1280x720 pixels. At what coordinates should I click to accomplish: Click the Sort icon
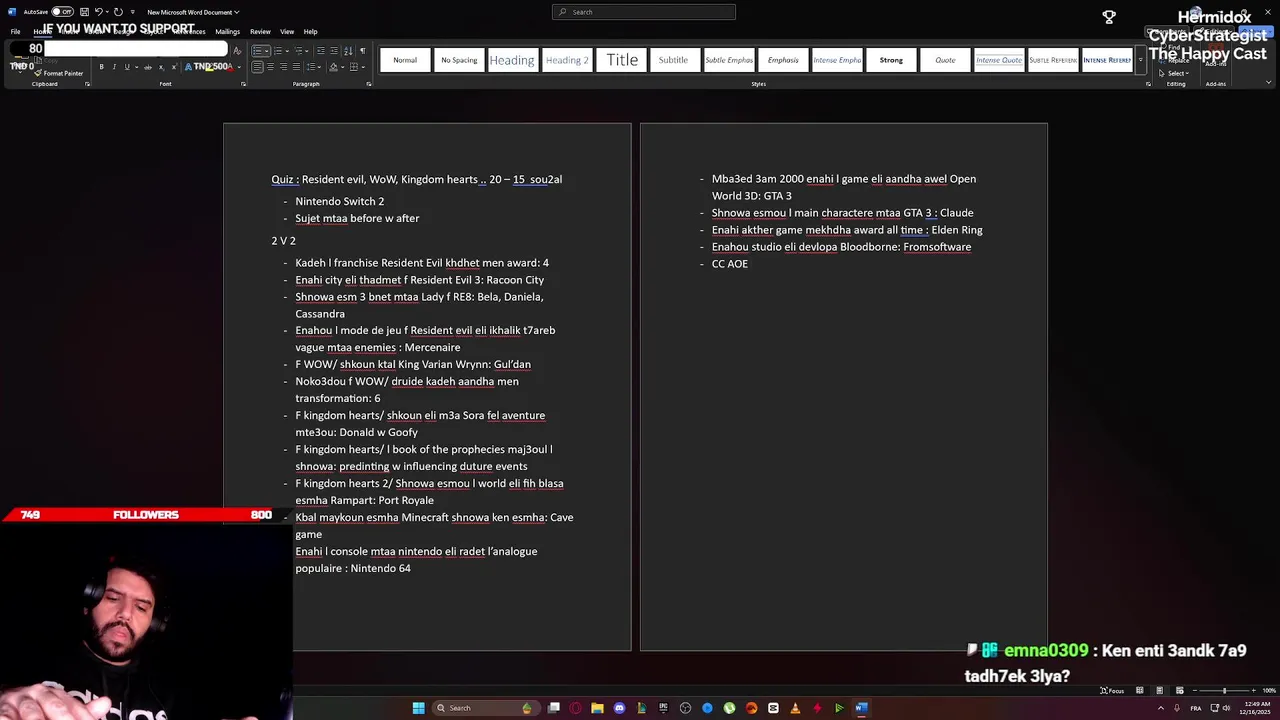click(348, 51)
